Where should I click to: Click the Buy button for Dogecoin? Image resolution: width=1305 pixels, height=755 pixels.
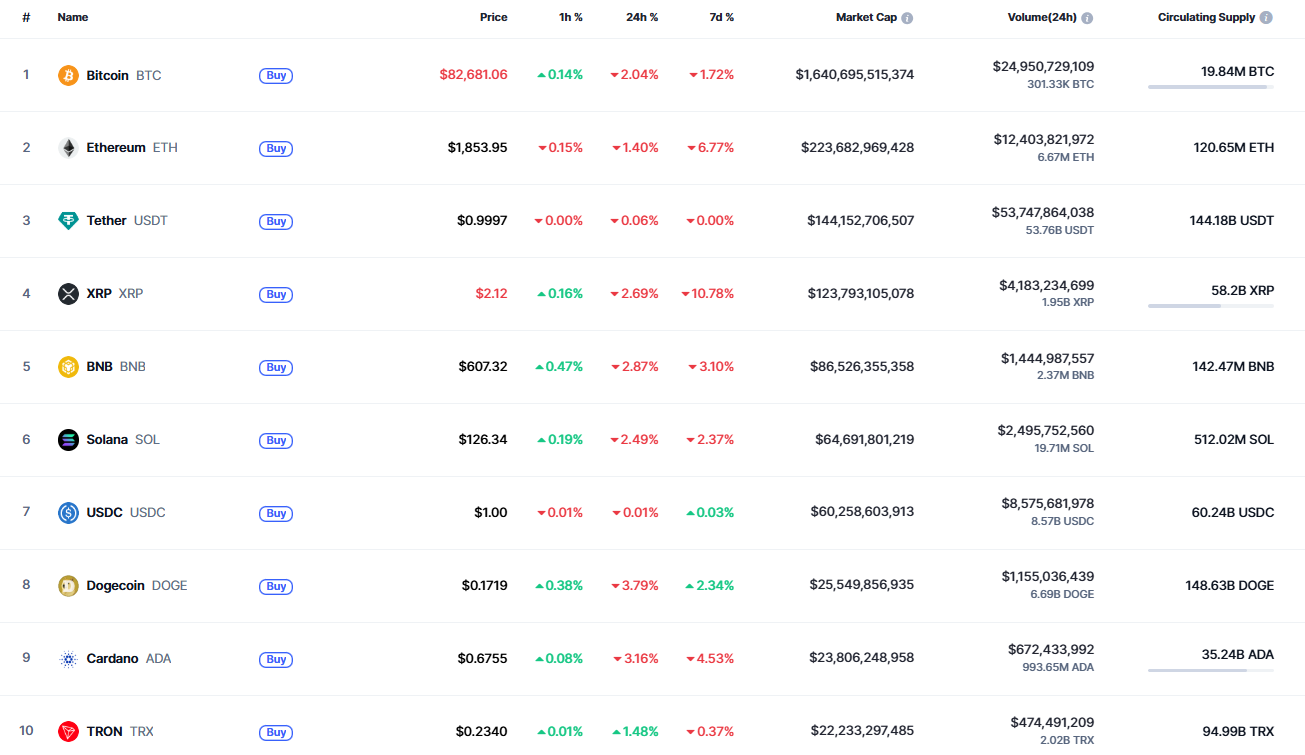pos(275,586)
